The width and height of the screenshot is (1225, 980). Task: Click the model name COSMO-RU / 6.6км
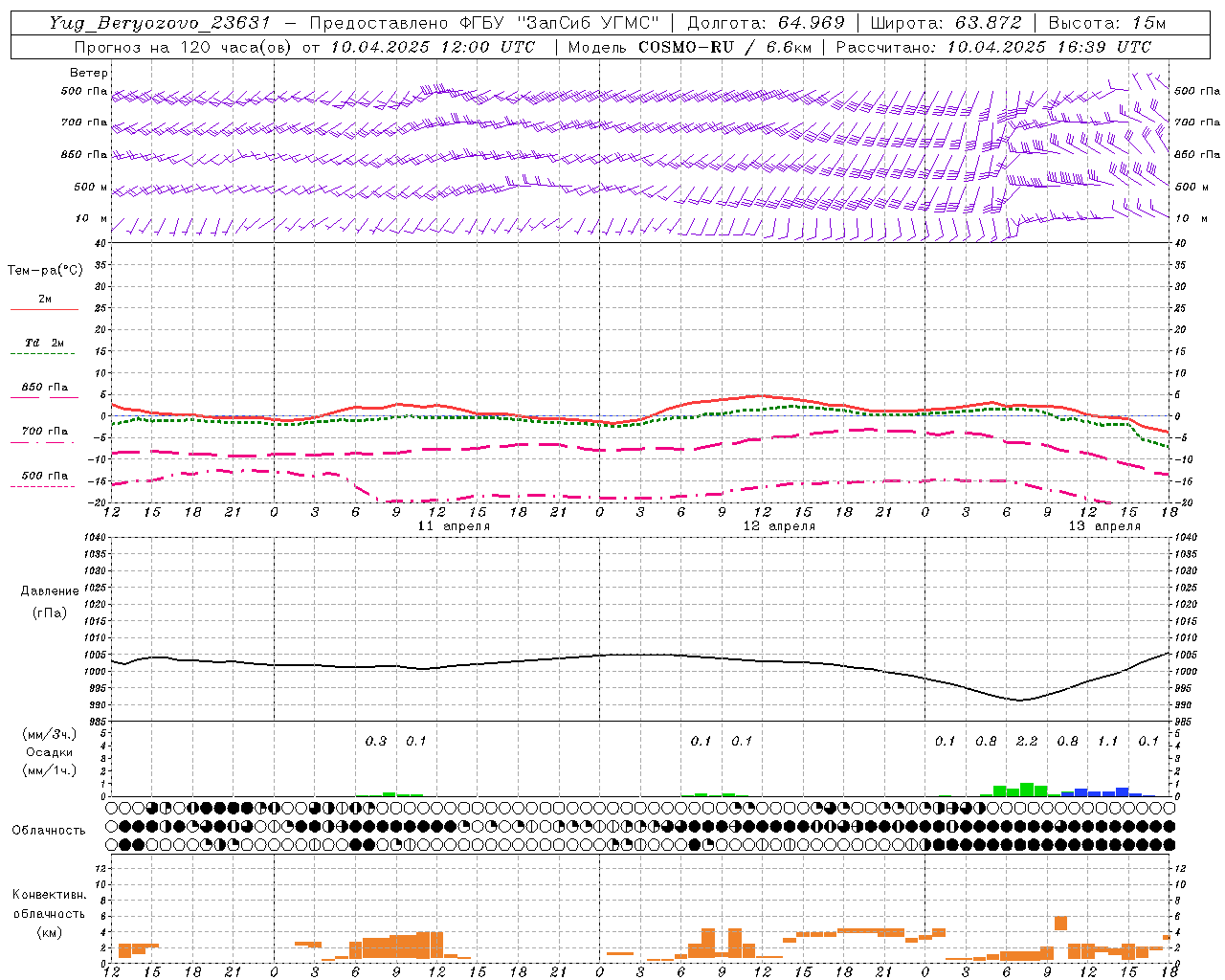724,47
